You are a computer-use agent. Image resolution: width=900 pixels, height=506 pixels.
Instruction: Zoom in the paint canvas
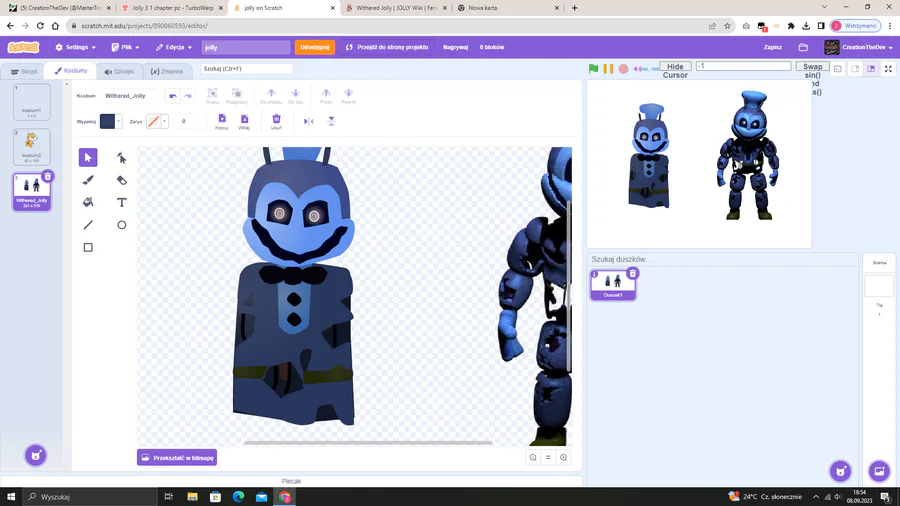point(564,457)
